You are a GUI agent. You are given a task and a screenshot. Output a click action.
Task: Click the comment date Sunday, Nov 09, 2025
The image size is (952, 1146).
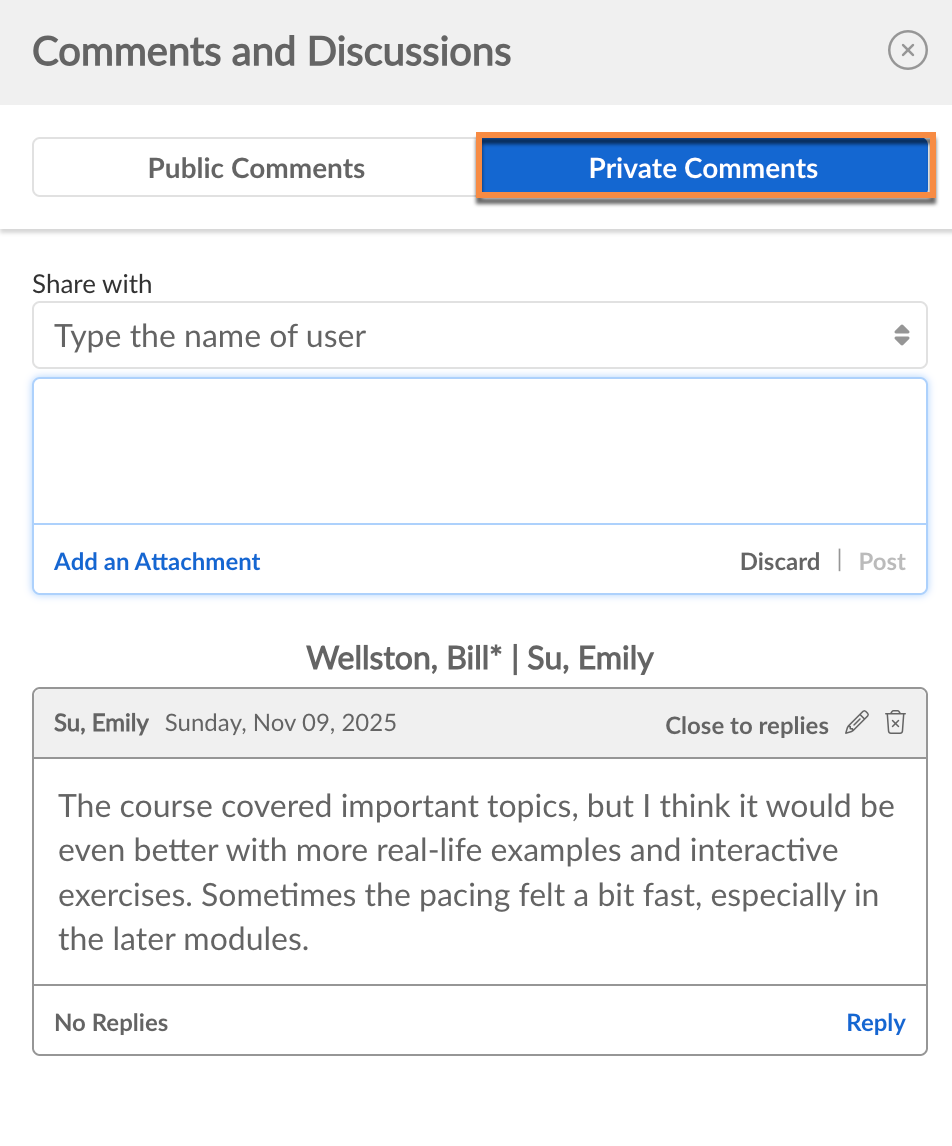pyautogui.click(x=281, y=723)
